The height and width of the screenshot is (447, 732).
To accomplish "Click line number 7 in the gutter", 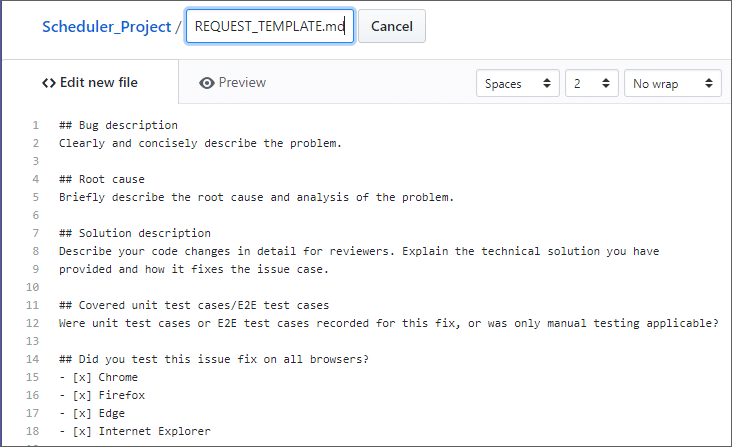I will click(35, 233).
